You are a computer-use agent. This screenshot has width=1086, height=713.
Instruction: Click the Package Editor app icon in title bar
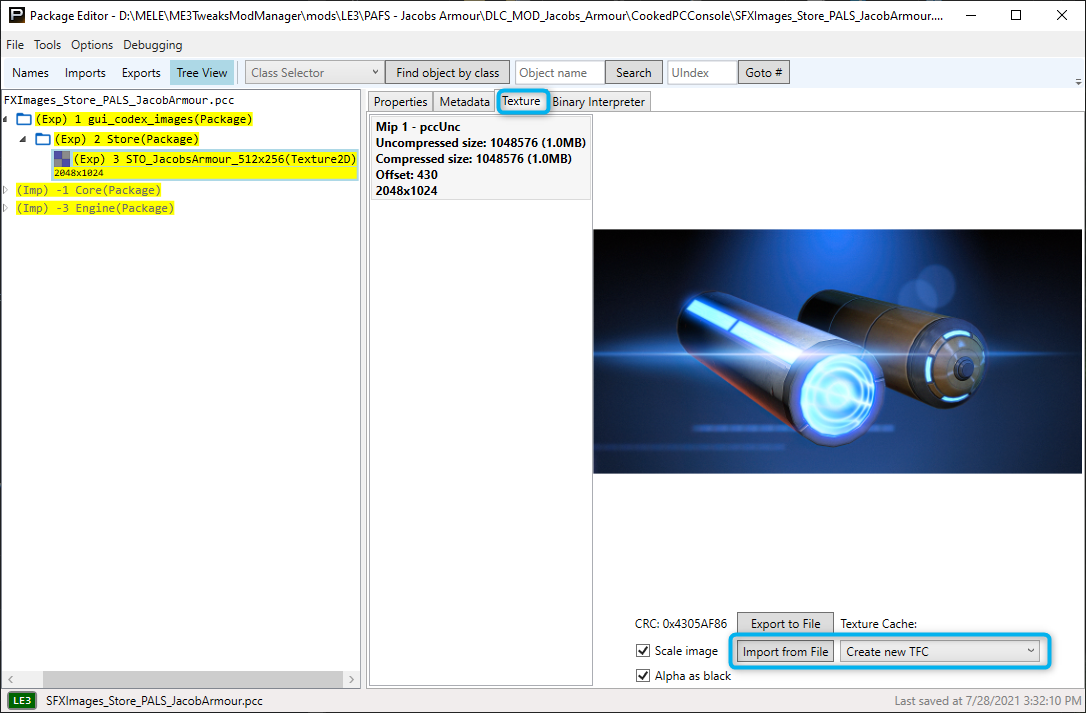coord(16,15)
